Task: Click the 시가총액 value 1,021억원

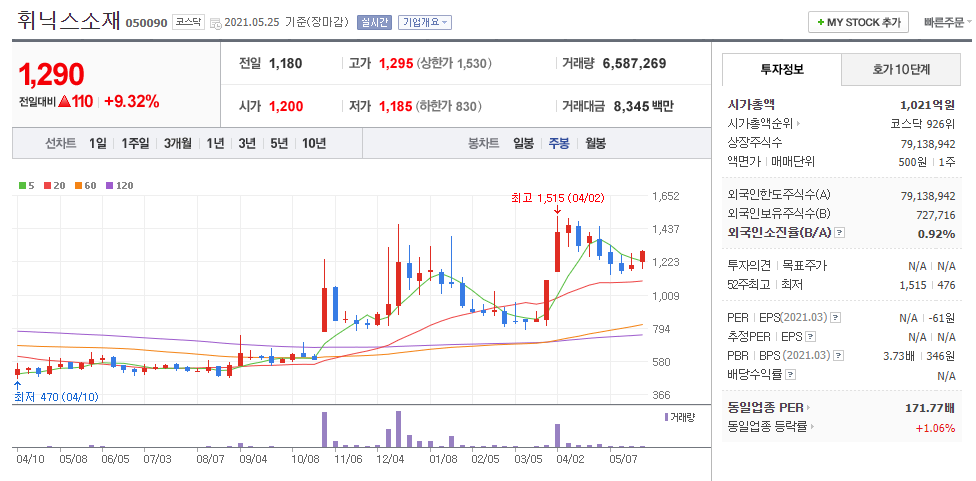Action: [927, 105]
